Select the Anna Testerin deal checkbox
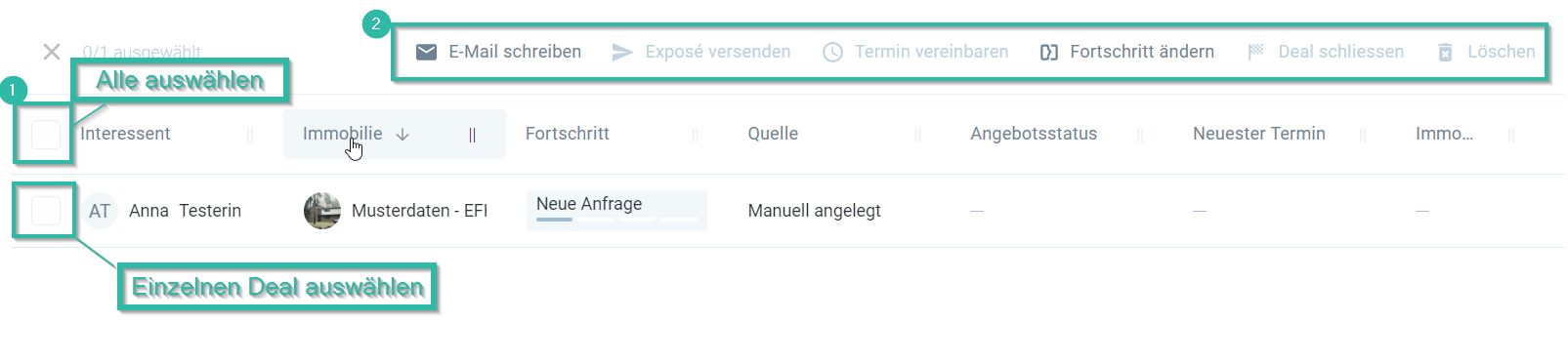Screen dimensions: 1568x363 46,210
